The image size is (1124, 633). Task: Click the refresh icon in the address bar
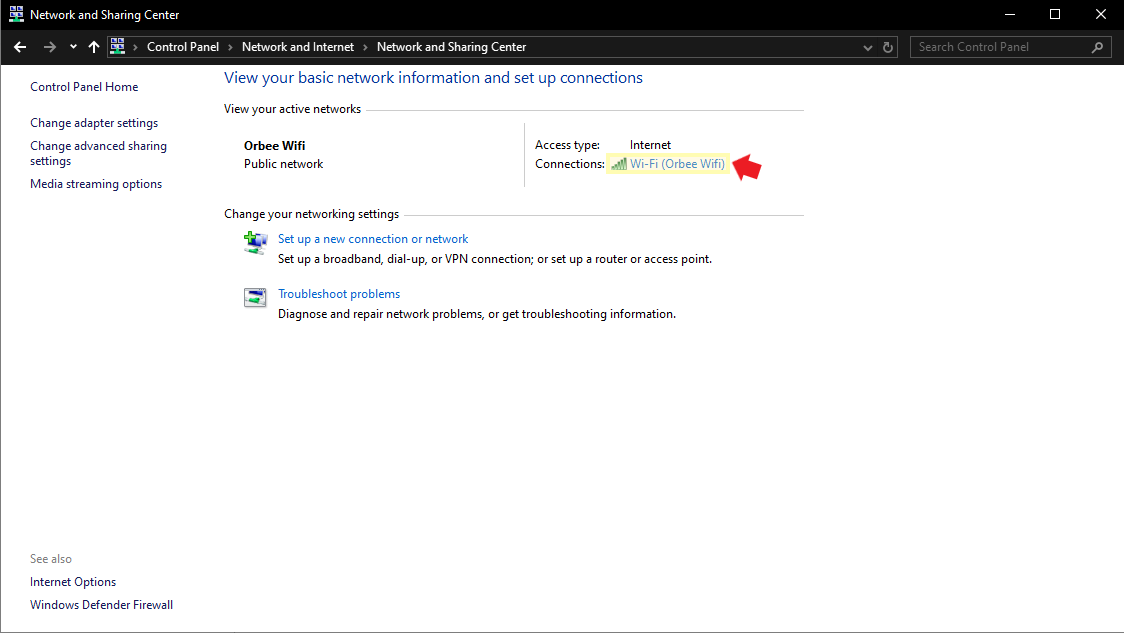pos(887,46)
